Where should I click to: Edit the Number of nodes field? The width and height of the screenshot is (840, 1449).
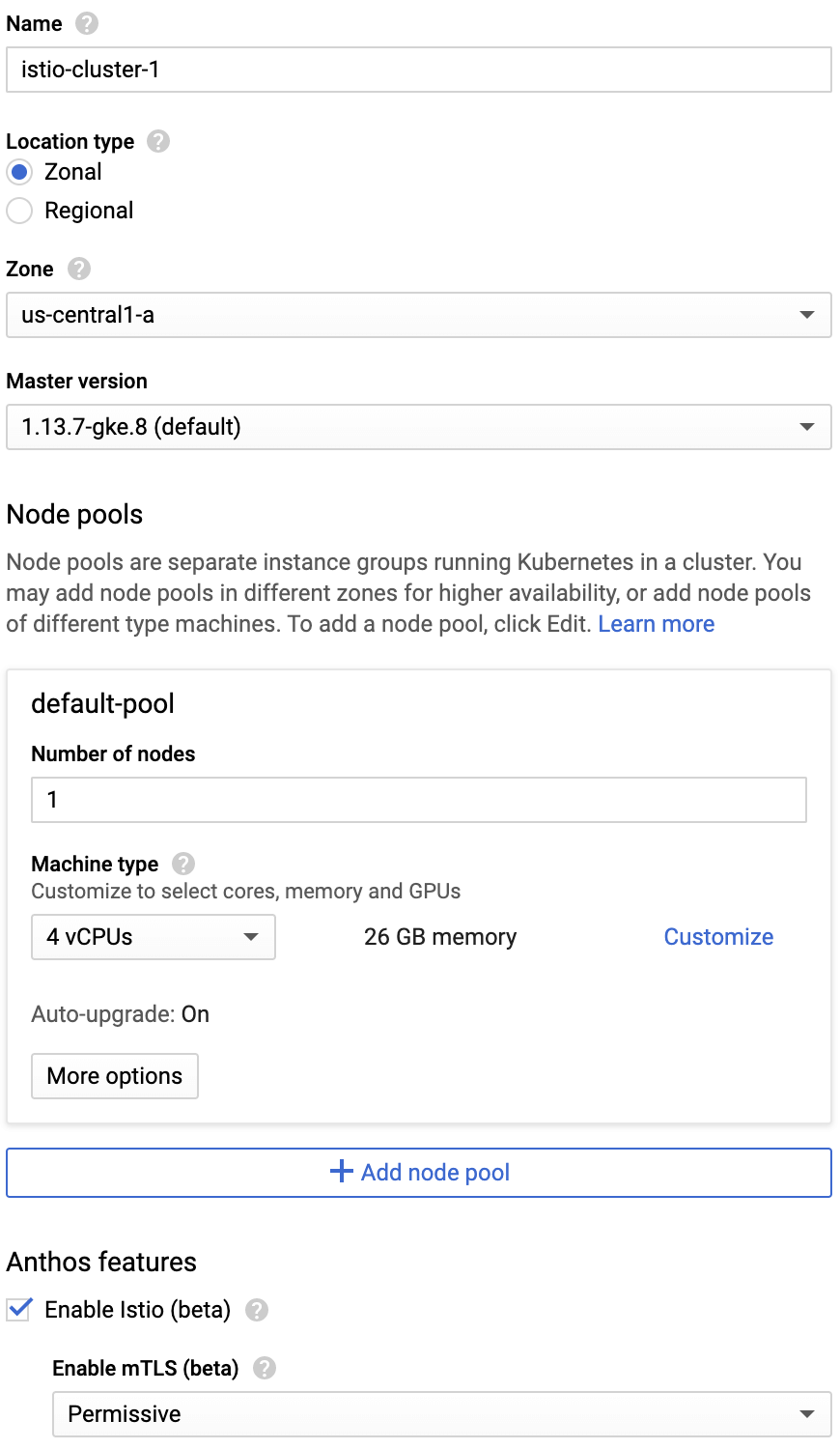419,800
